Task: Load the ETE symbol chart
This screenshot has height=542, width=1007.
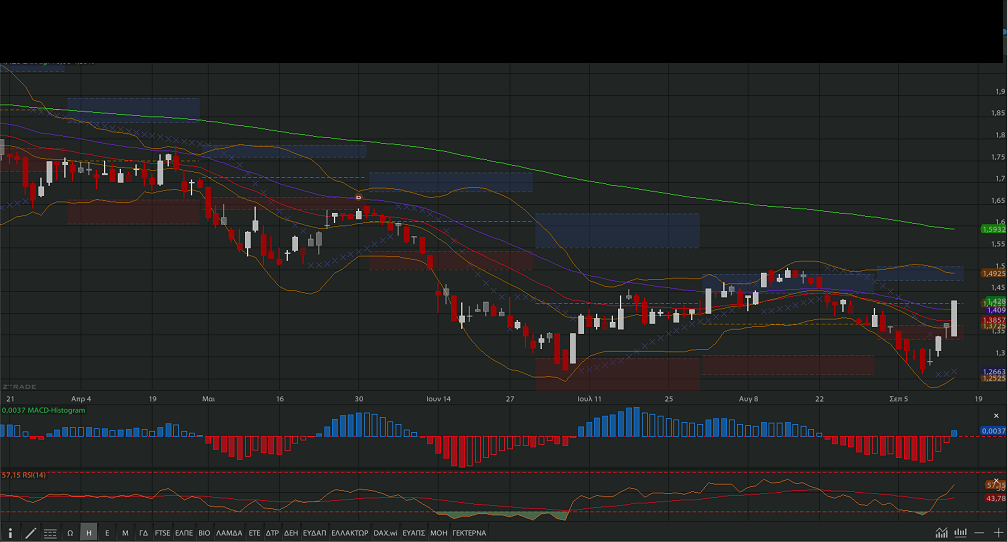Action: click(x=254, y=533)
